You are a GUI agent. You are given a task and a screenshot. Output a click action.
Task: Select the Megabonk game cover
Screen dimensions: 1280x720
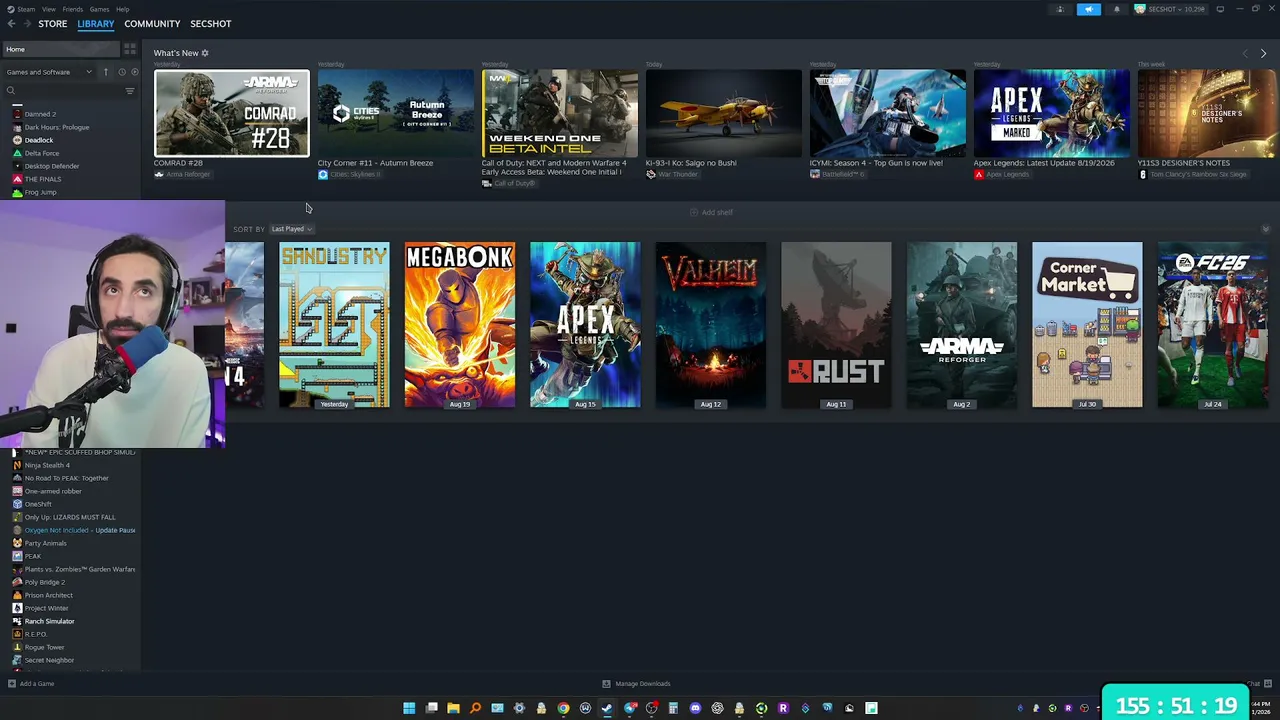(x=460, y=325)
